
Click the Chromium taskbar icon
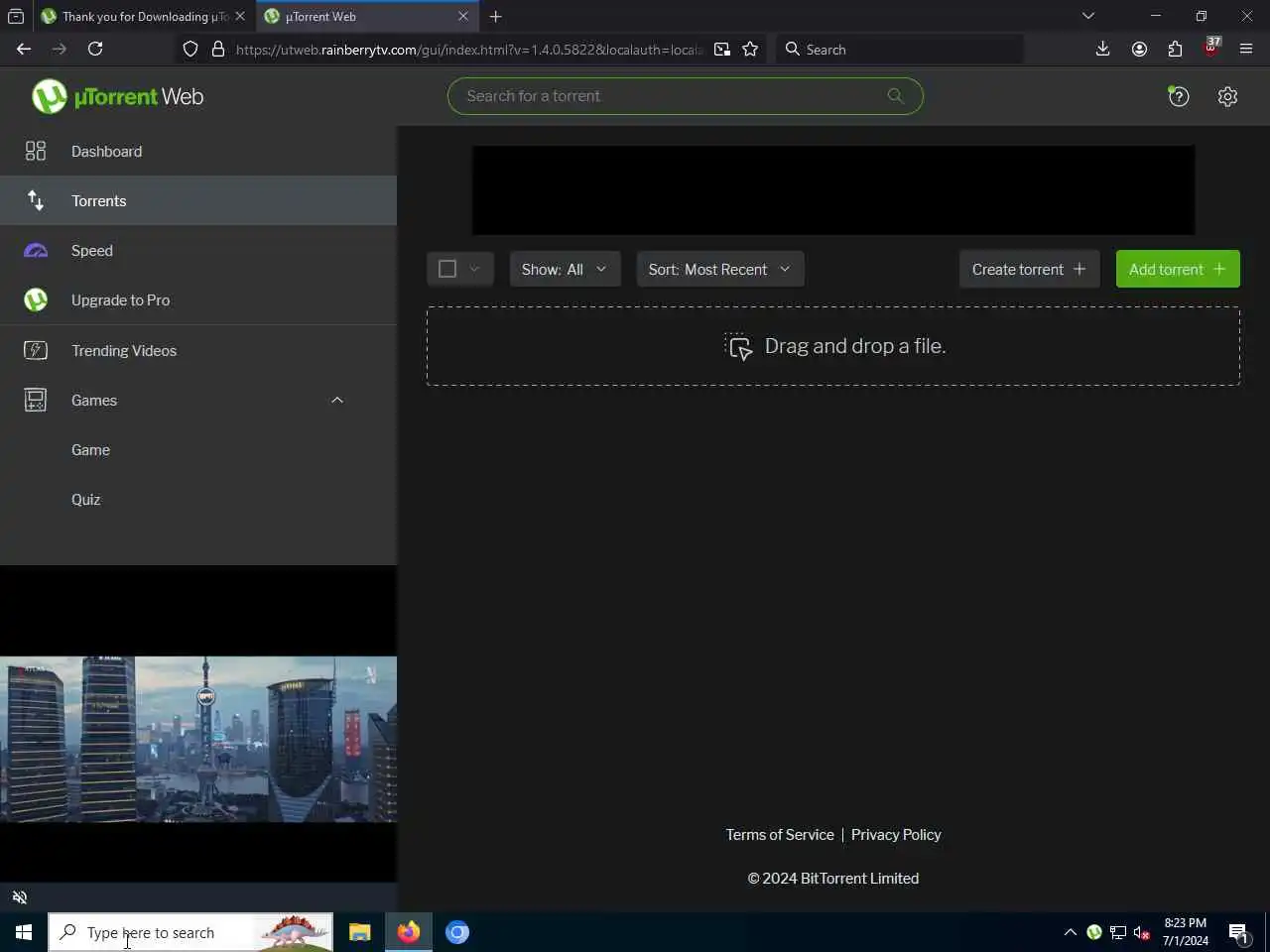click(x=456, y=932)
